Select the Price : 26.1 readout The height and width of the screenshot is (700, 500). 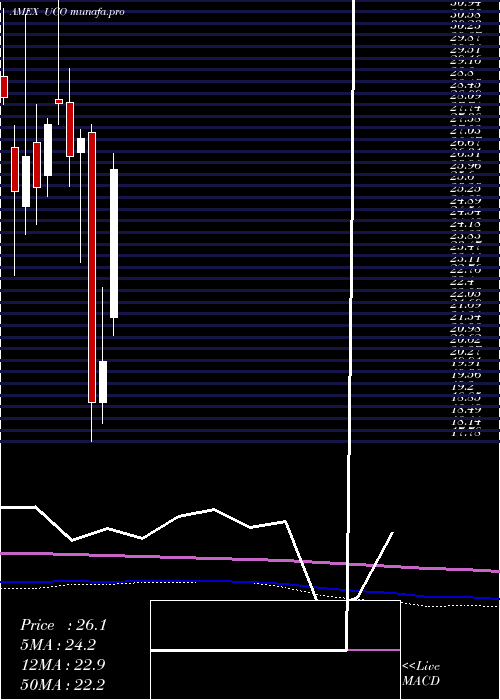click(x=63, y=625)
